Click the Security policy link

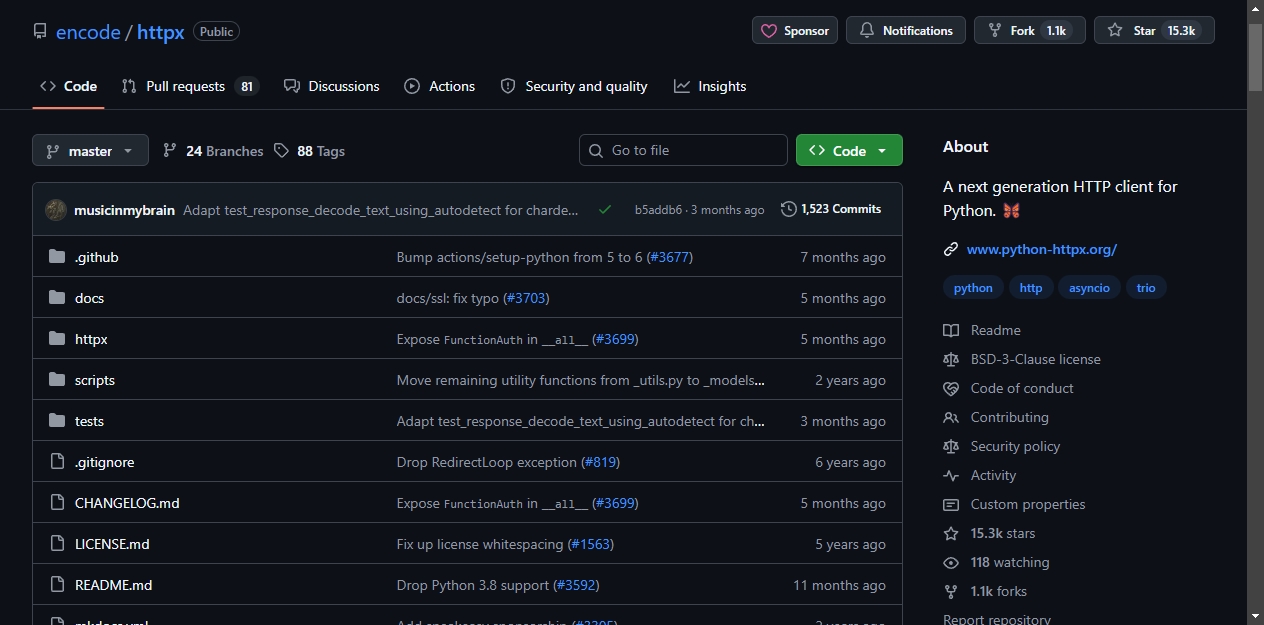(x=1015, y=446)
